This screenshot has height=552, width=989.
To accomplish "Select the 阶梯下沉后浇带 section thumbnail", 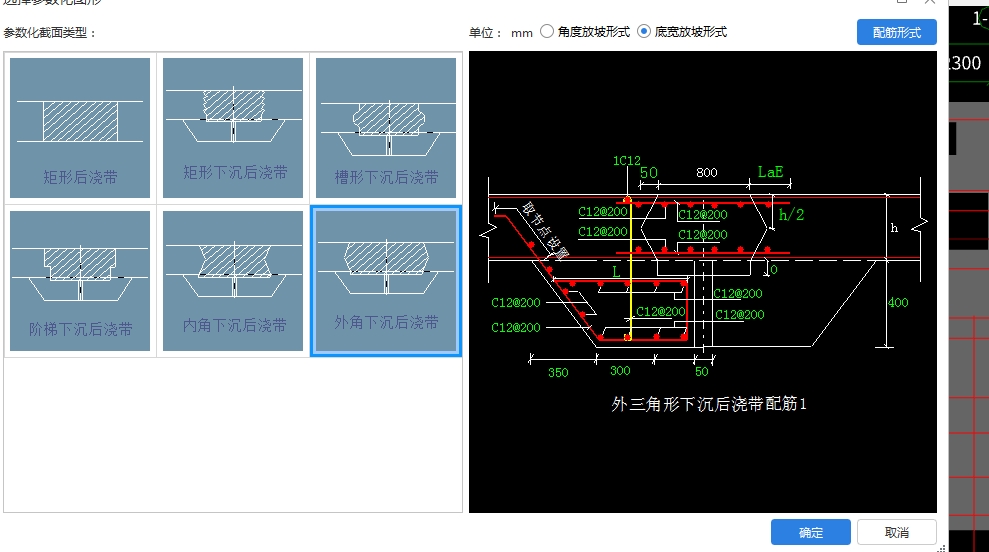I will coord(80,281).
